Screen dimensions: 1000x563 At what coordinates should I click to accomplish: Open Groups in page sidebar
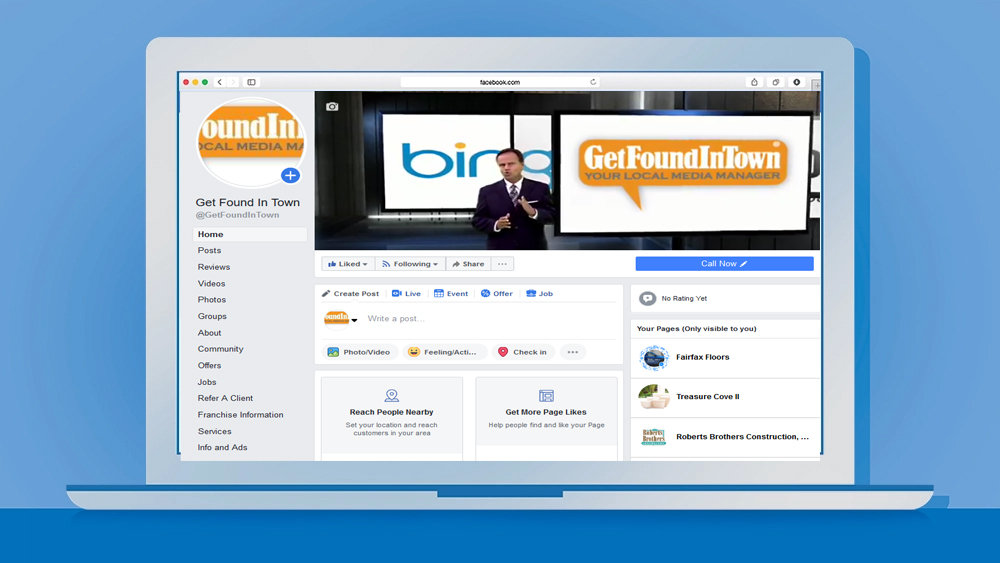pos(212,316)
